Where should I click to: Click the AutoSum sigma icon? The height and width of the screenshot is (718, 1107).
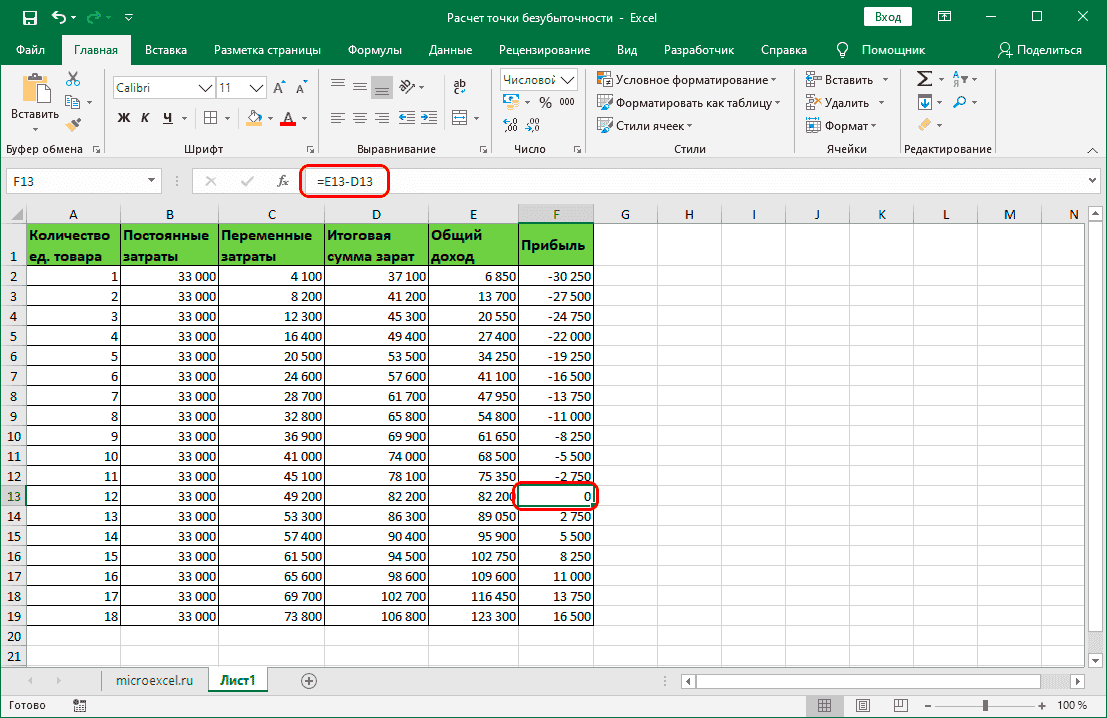(924, 79)
